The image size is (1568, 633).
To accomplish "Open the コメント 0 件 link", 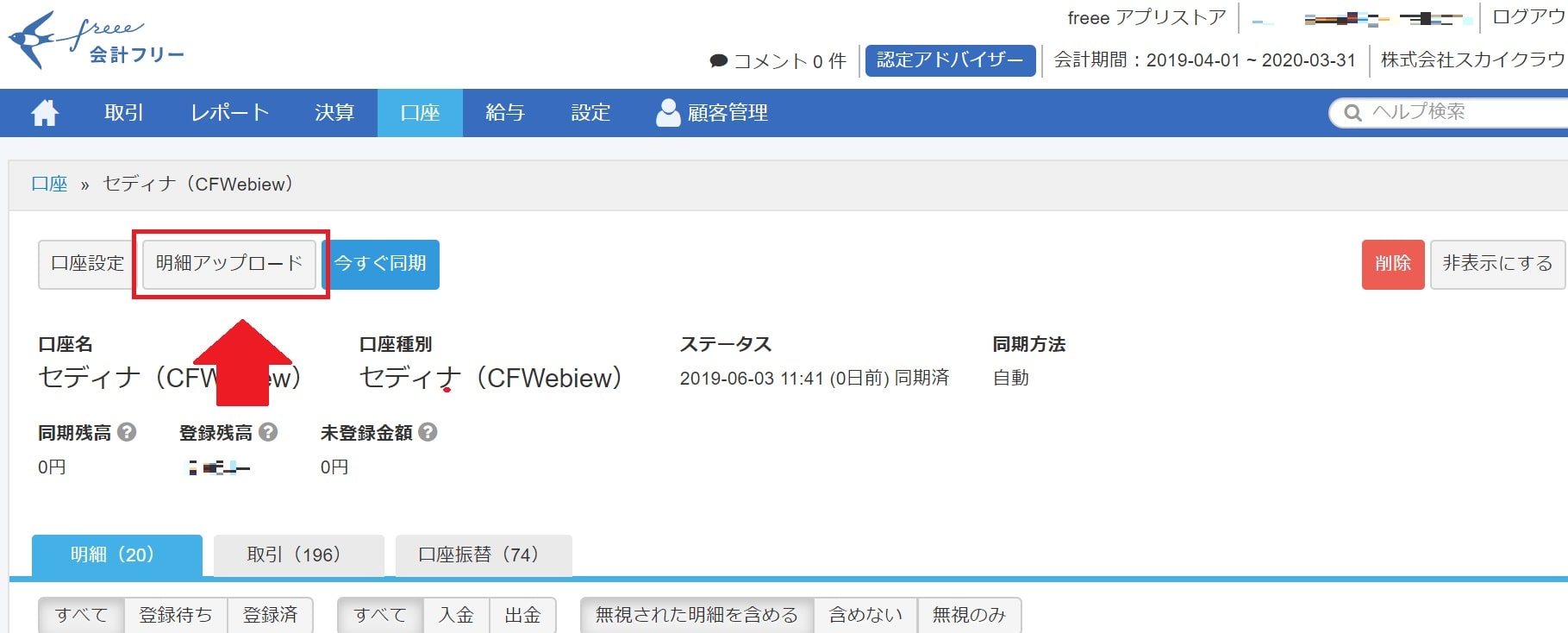I will [778, 61].
